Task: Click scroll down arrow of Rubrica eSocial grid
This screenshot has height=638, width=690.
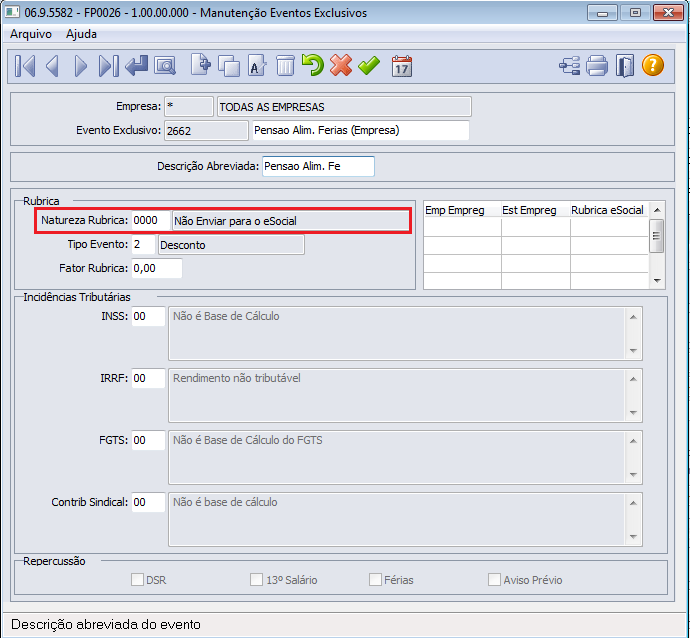Action: (657, 280)
